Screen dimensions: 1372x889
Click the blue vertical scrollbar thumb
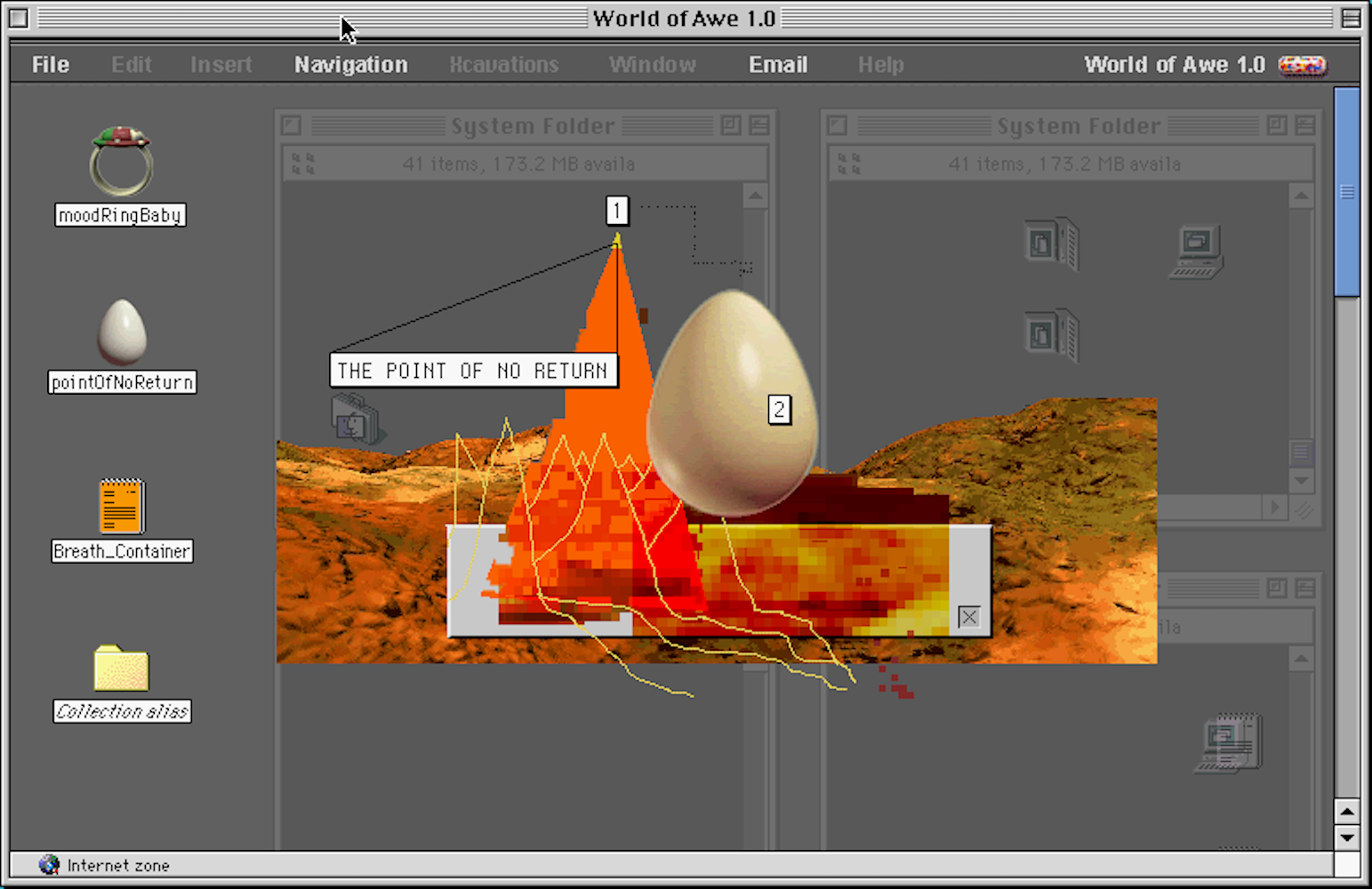(1347, 191)
